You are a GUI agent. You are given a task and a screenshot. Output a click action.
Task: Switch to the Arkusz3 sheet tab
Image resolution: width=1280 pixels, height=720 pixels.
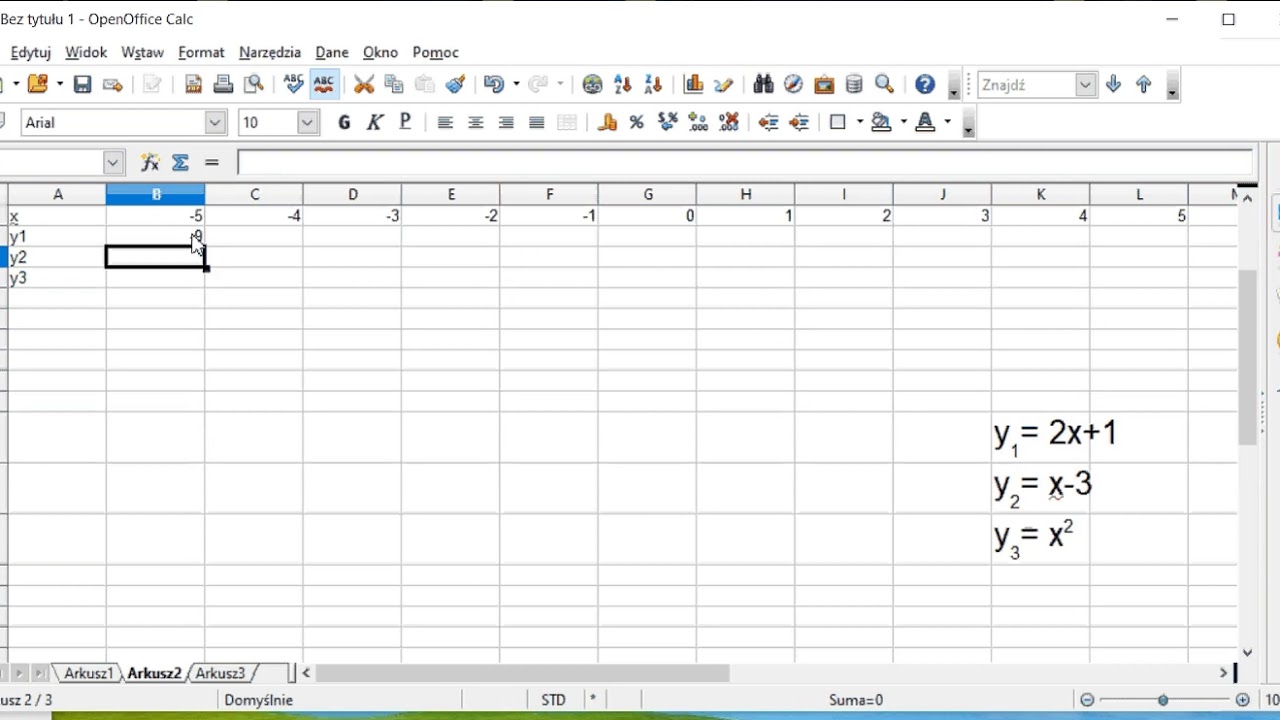[x=220, y=673]
